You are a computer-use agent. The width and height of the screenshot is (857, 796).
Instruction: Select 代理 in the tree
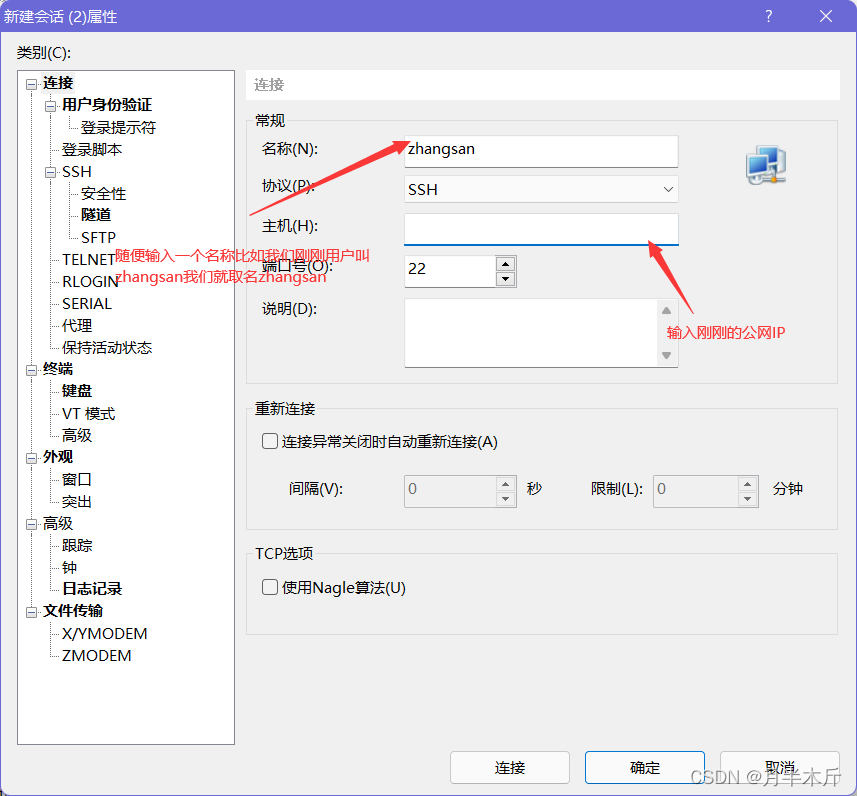click(77, 325)
